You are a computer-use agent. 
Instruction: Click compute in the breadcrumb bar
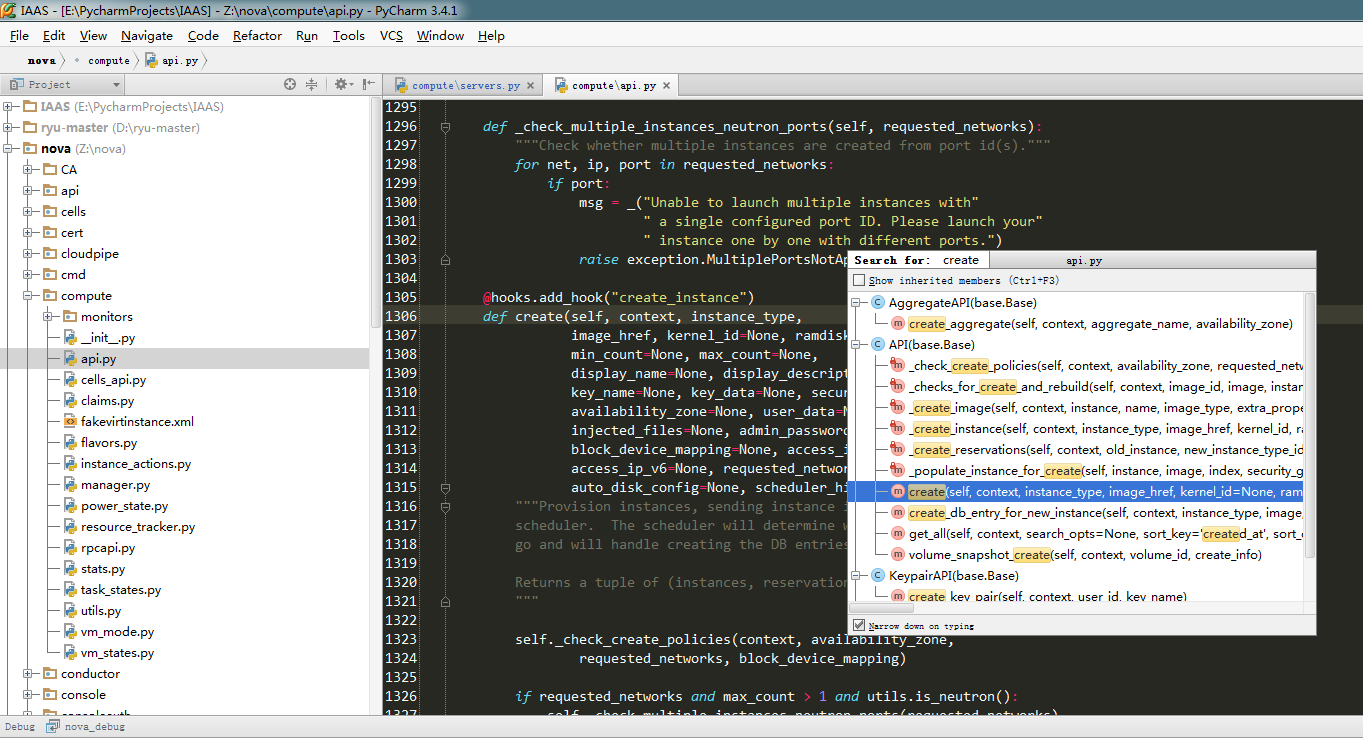(109, 60)
